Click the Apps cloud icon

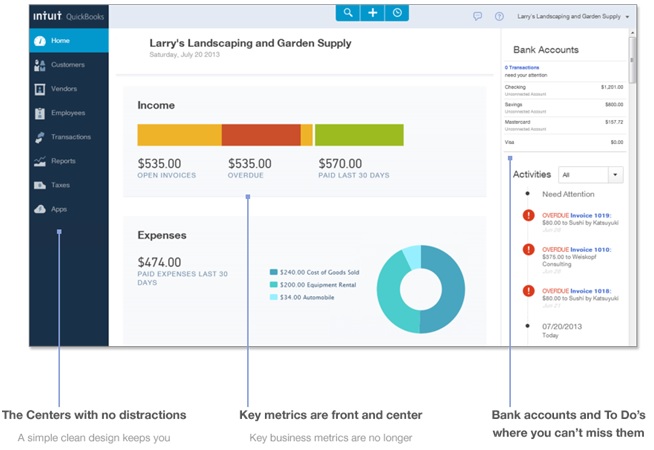tap(40, 209)
